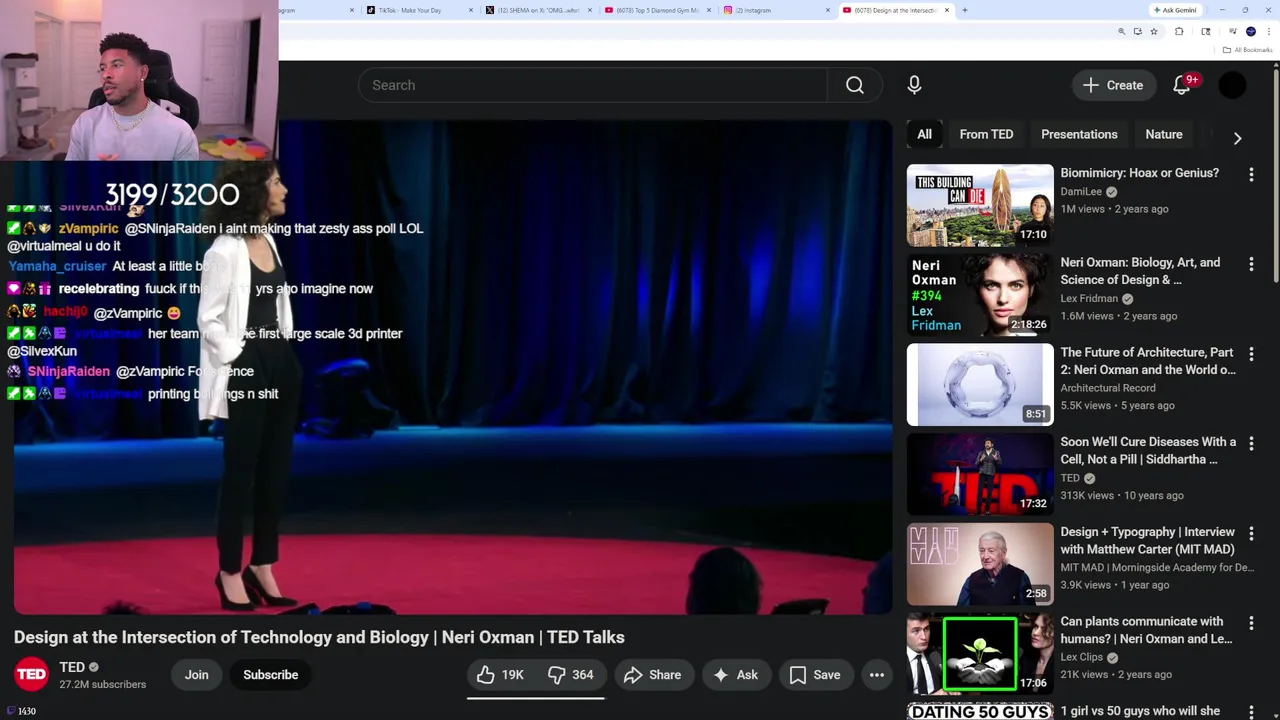Click Lex Fridman channel name
This screenshot has width=1280, height=720.
click(x=1089, y=298)
